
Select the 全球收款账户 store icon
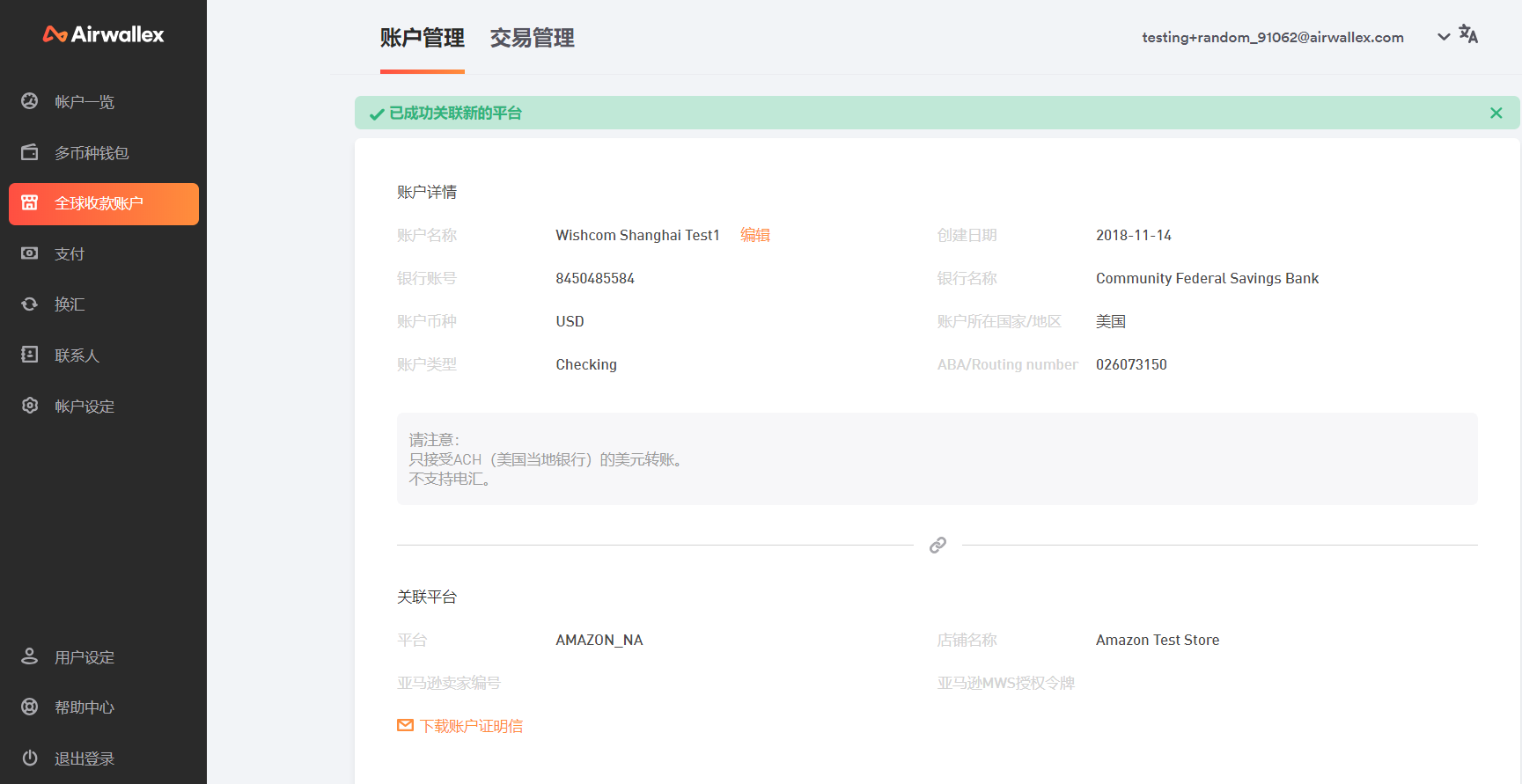click(x=30, y=203)
